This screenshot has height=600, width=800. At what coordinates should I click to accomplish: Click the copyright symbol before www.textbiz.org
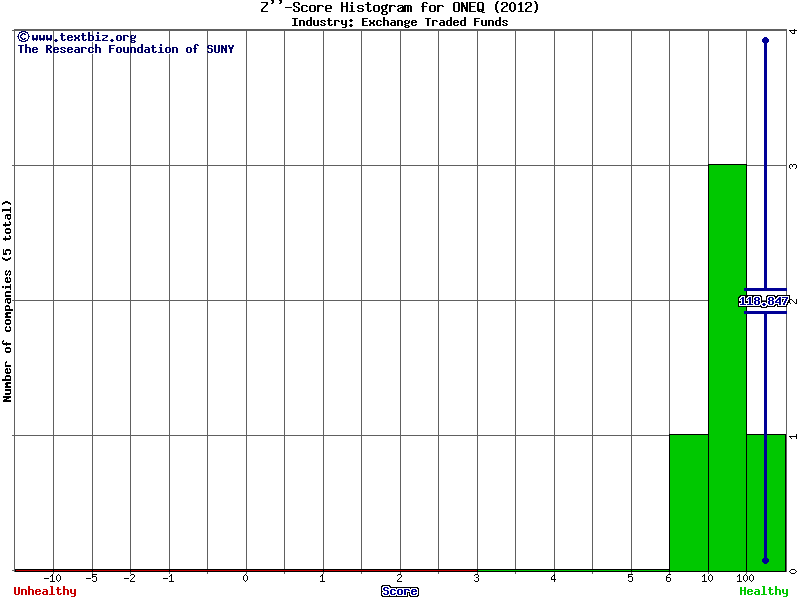(23, 37)
